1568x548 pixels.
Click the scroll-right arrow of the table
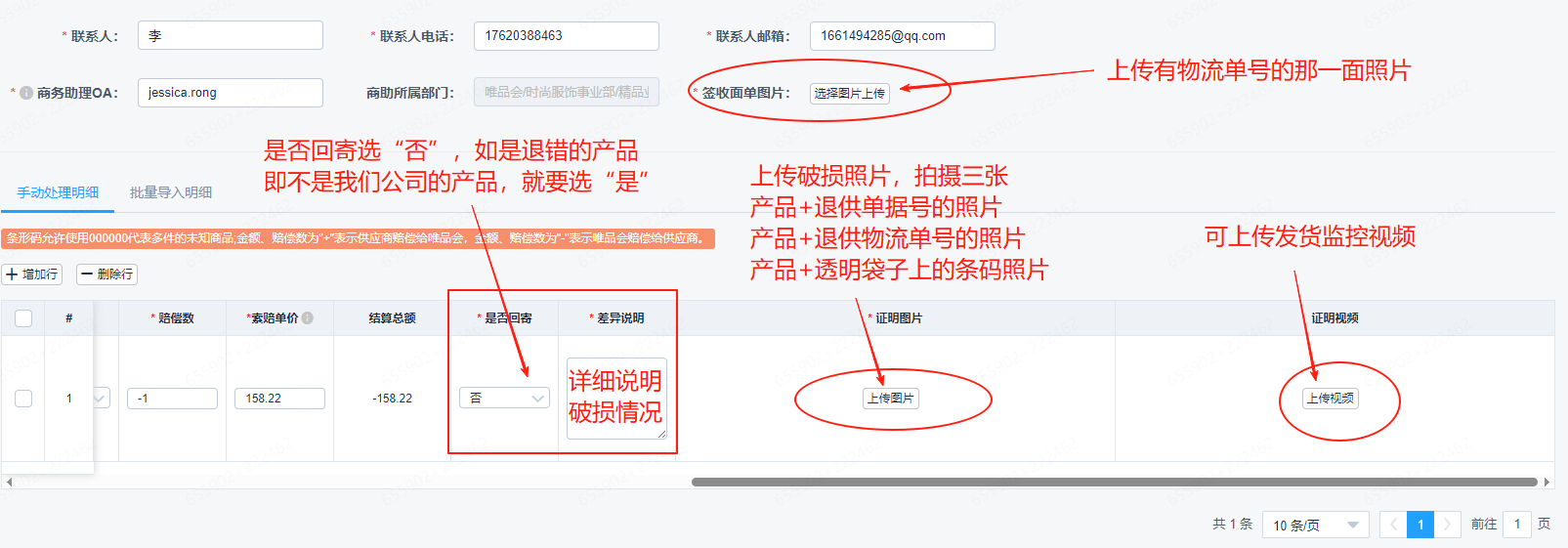pyautogui.click(x=1547, y=482)
